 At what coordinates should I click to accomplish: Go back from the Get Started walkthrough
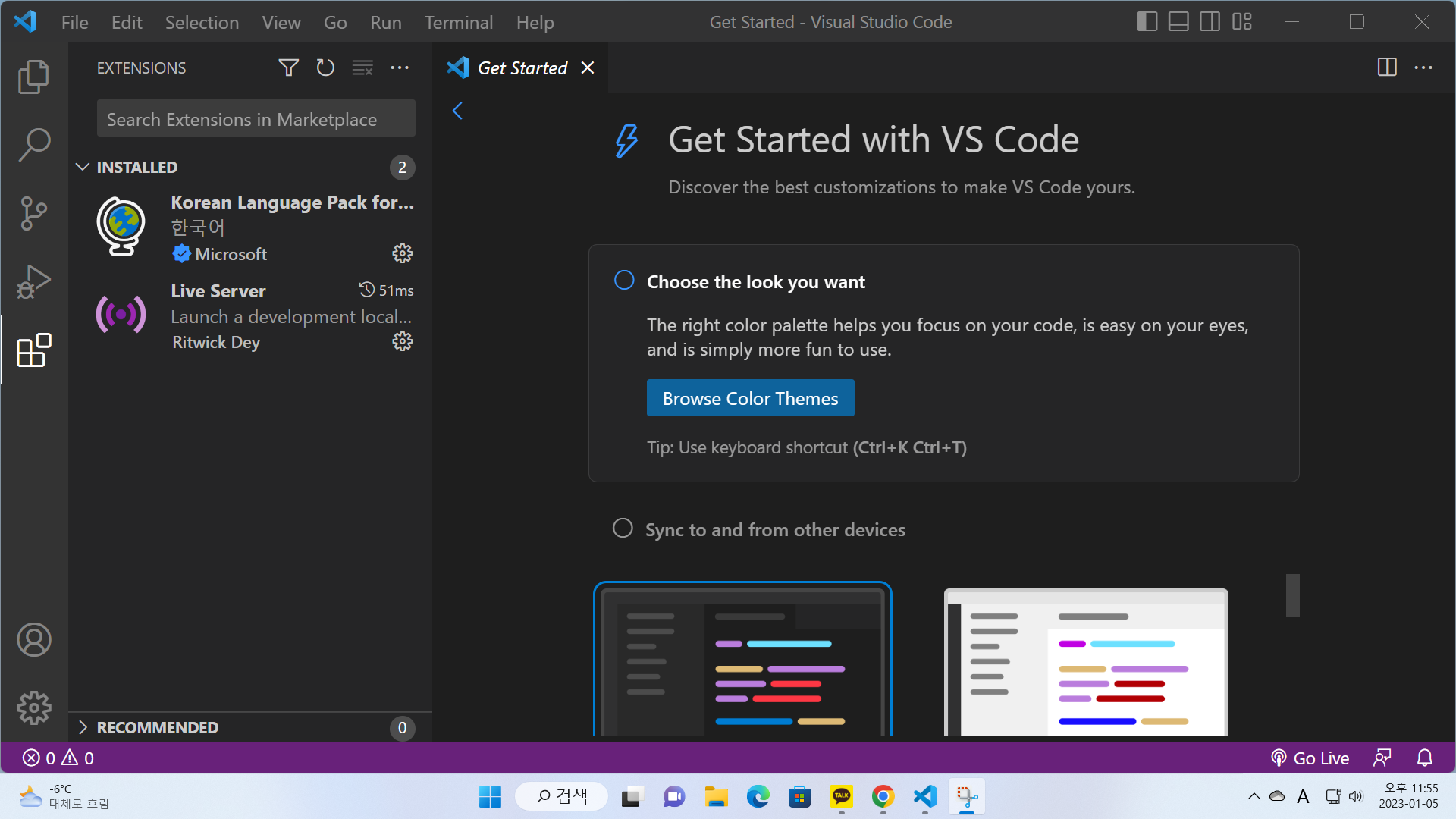point(457,111)
